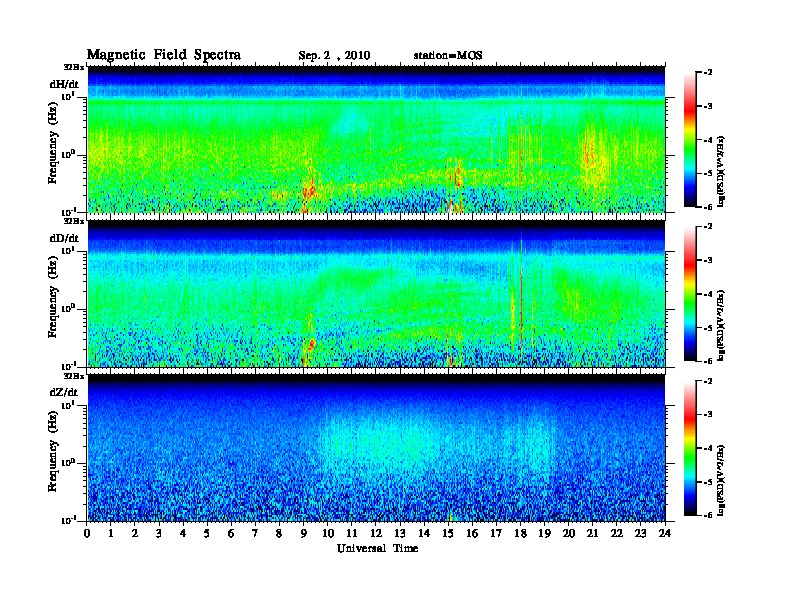Click the dZ/dt color bar
The width and height of the screenshot is (792, 612).
[x=689, y=448]
